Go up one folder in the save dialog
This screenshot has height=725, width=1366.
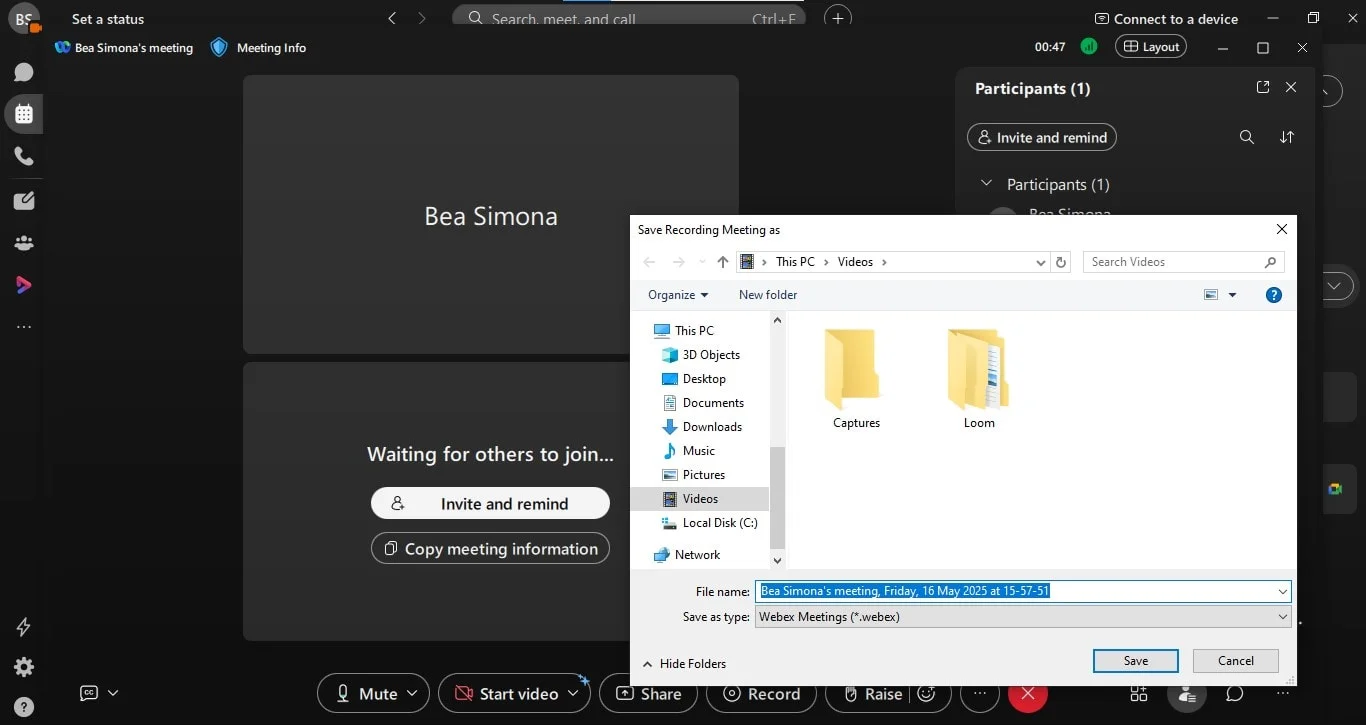[x=723, y=262]
